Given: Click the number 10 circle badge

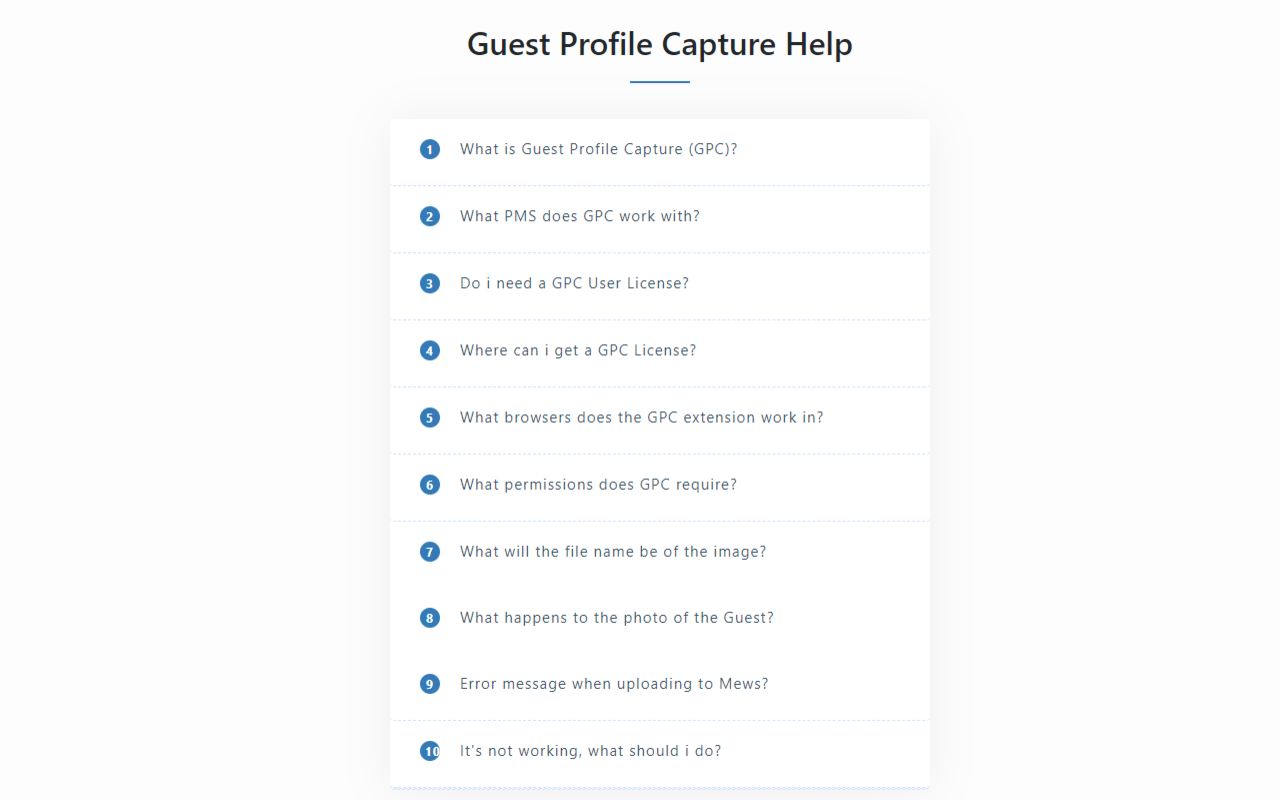Looking at the screenshot, I should pyautogui.click(x=430, y=751).
